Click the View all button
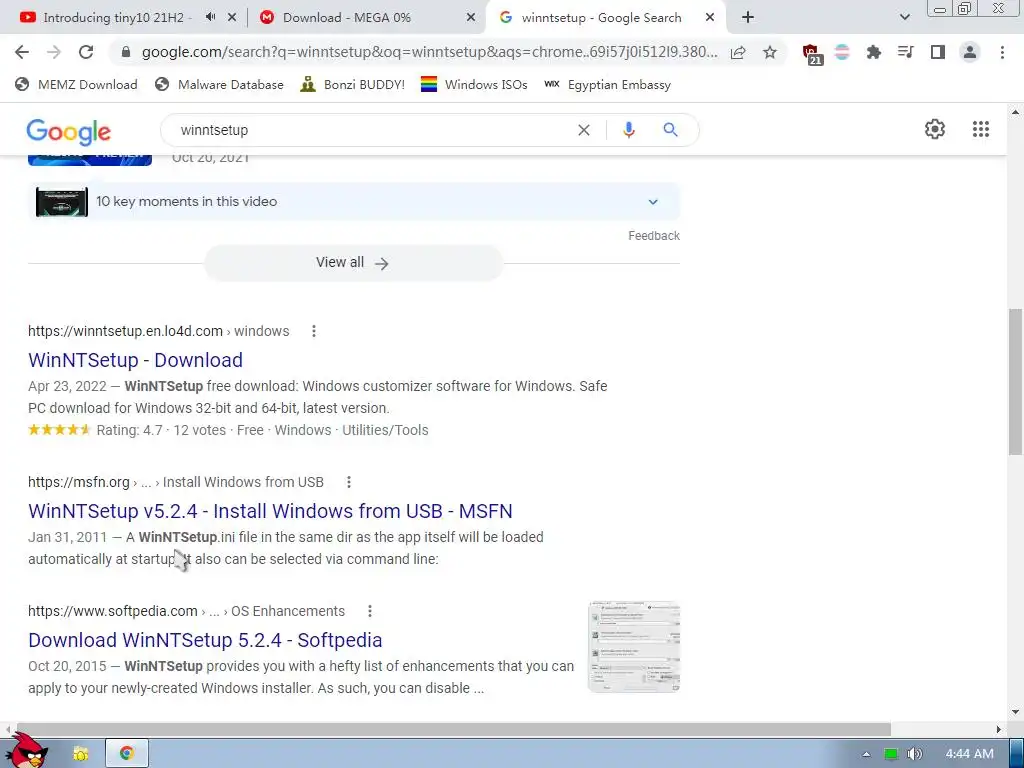Image resolution: width=1024 pixels, height=768 pixels. click(x=353, y=263)
